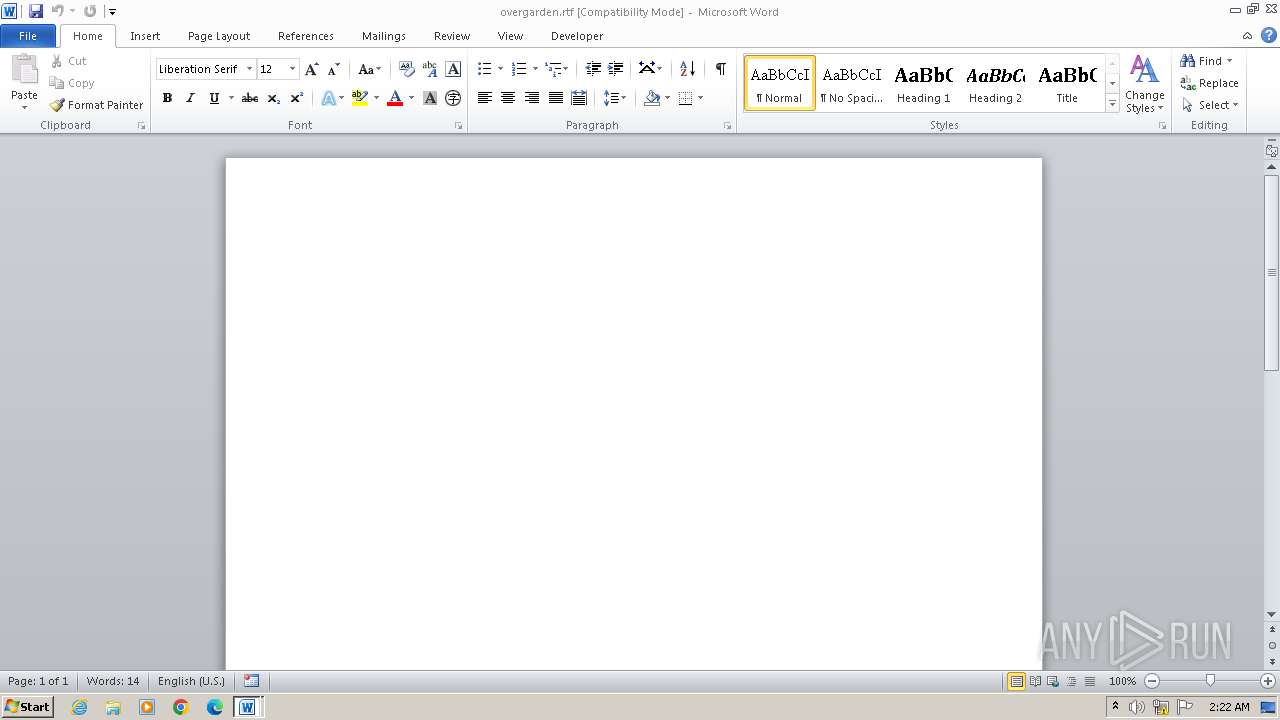Toggle Align Text Left
1280x720 pixels.
coord(485,98)
